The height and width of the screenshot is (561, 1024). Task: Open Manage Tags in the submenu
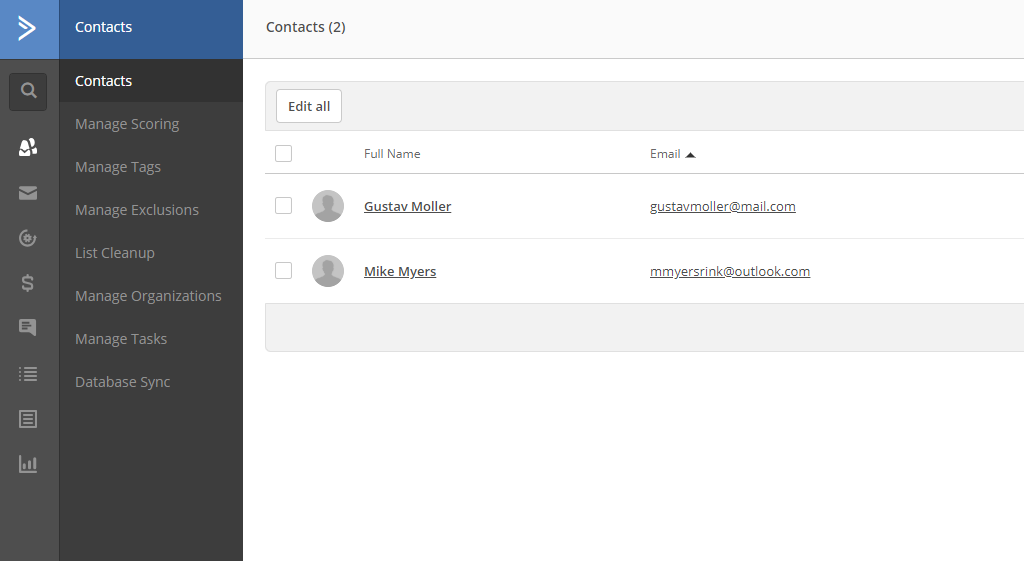pos(118,167)
